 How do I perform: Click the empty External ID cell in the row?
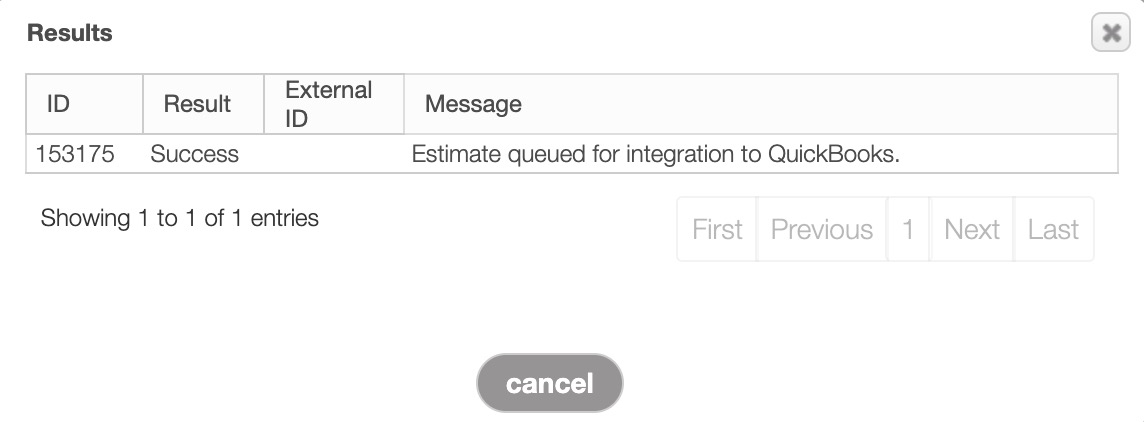point(334,155)
